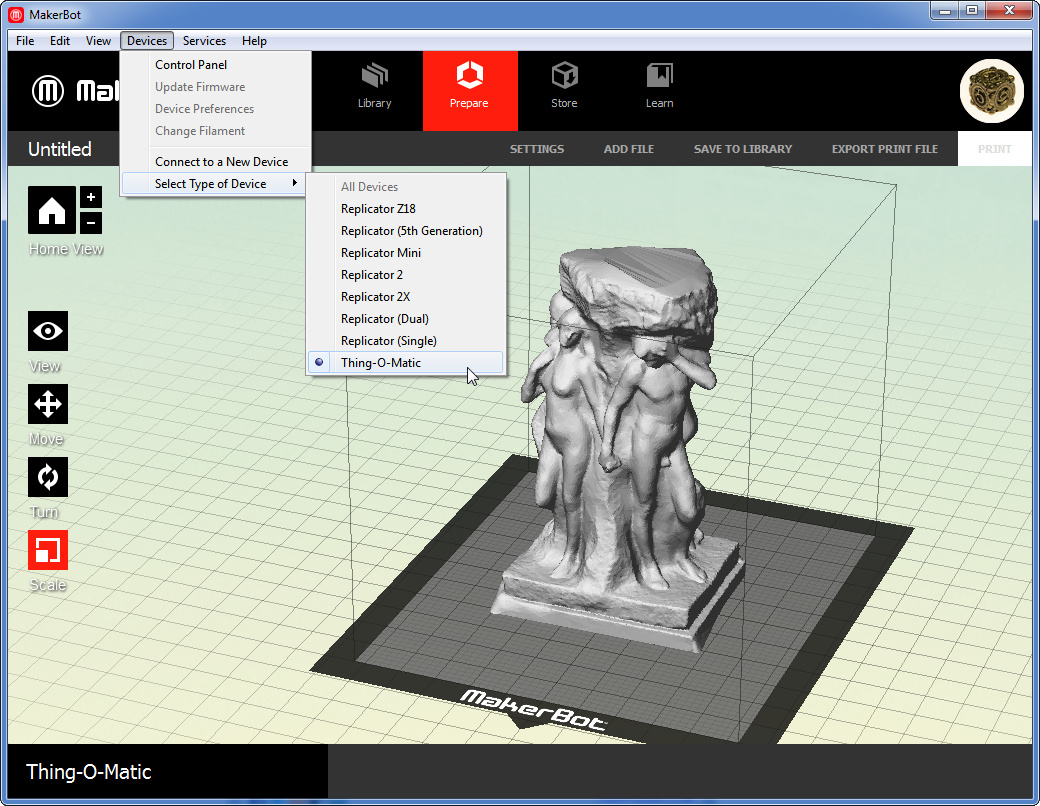The height and width of the screenshot is (806, 1040).
Task: Open the Services menu
Action: (204, 41)
